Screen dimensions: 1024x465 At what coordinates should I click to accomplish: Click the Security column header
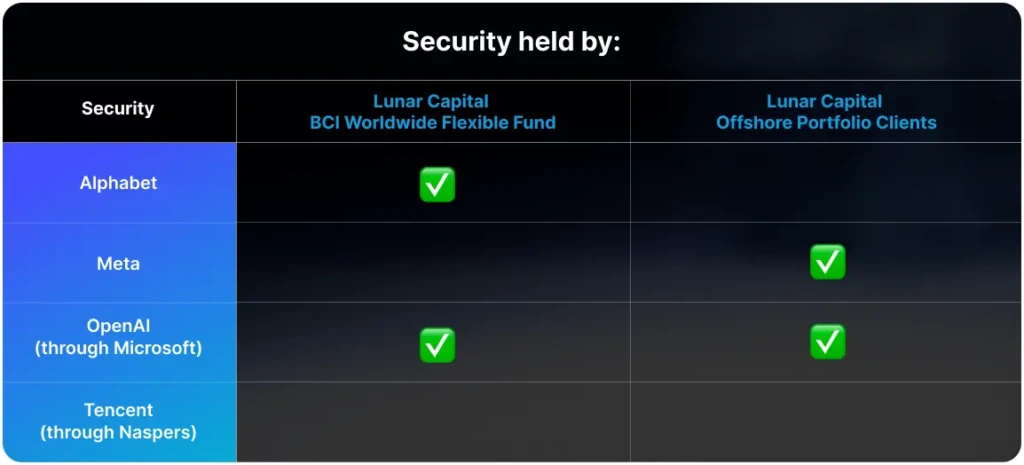(118, 108)
